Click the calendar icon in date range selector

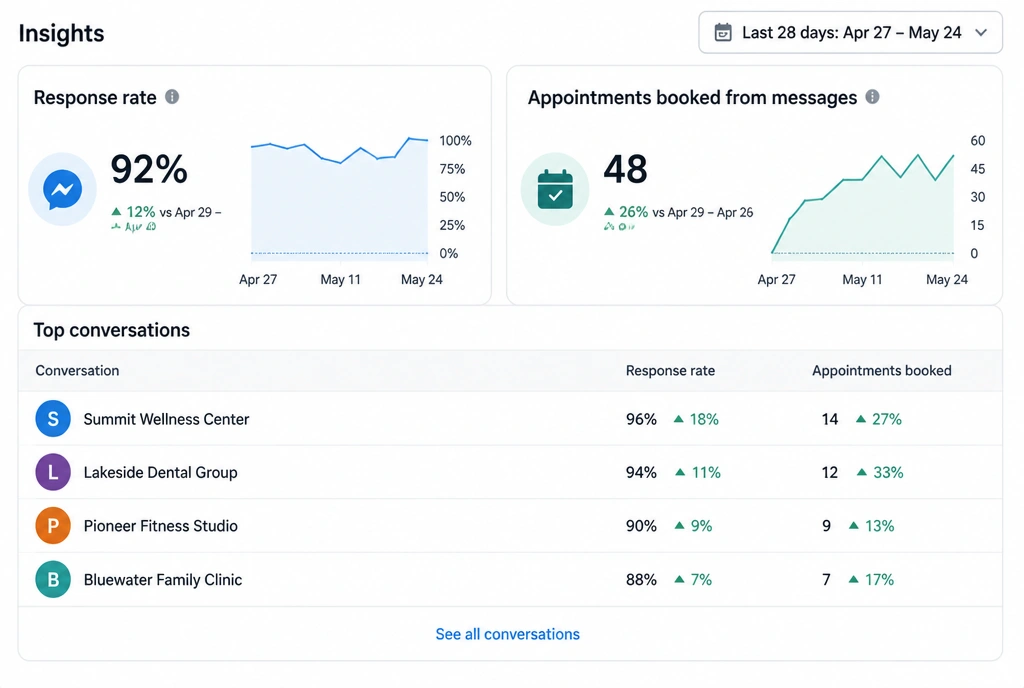coord(723,33)
